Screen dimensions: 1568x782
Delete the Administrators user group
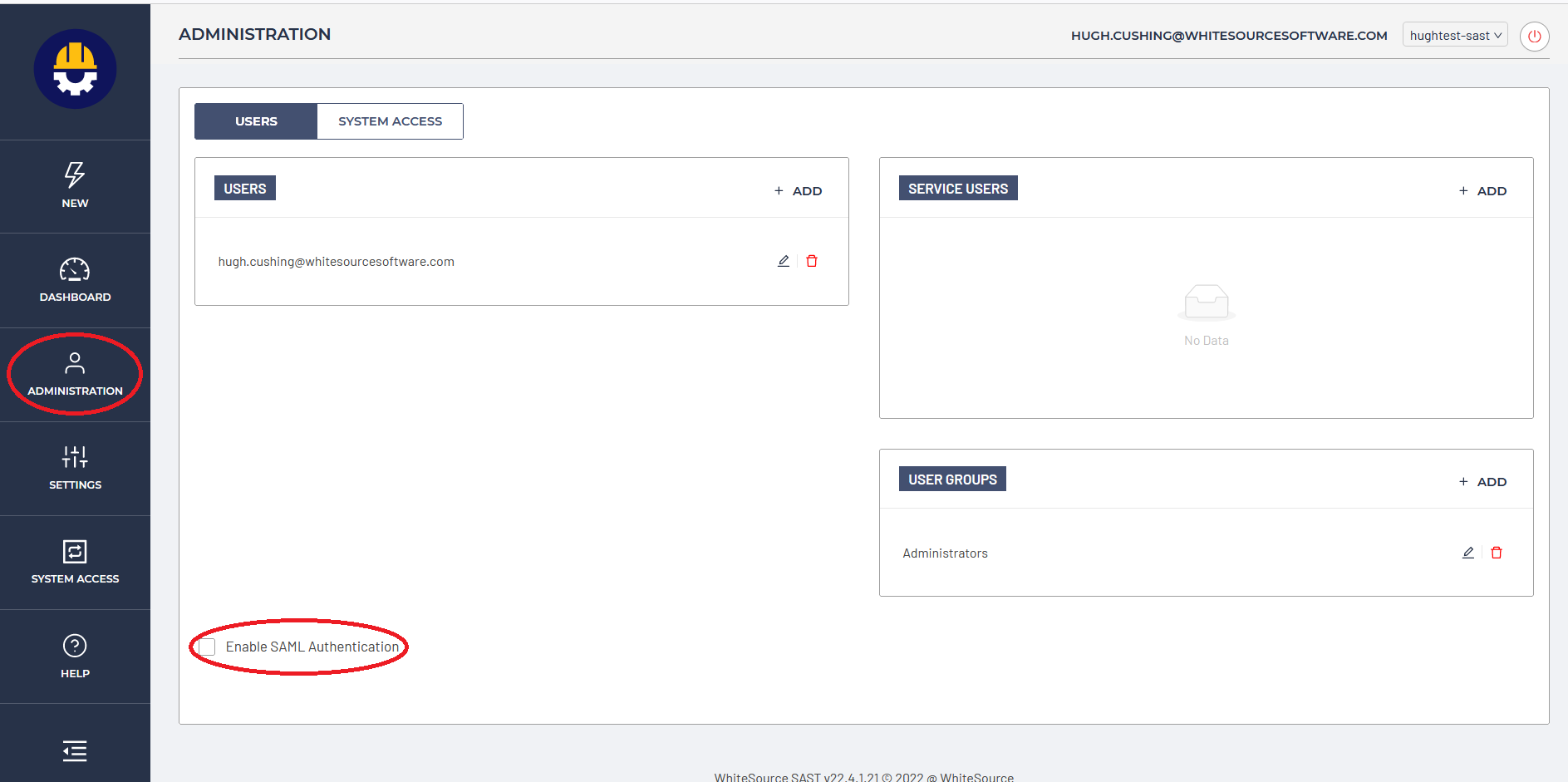tap(1497, 553)
